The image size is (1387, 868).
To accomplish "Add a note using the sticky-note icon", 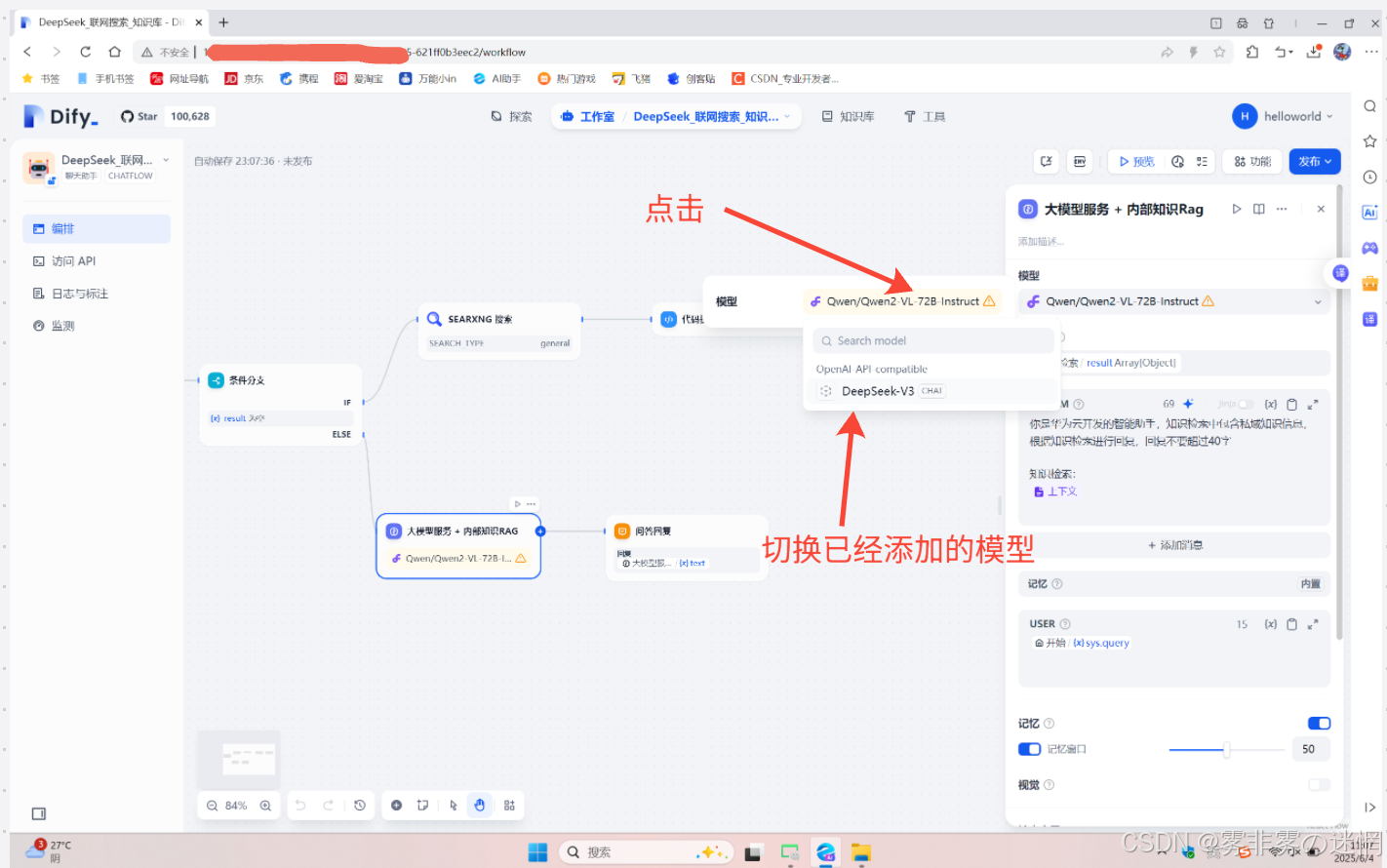I will (422, 806).
